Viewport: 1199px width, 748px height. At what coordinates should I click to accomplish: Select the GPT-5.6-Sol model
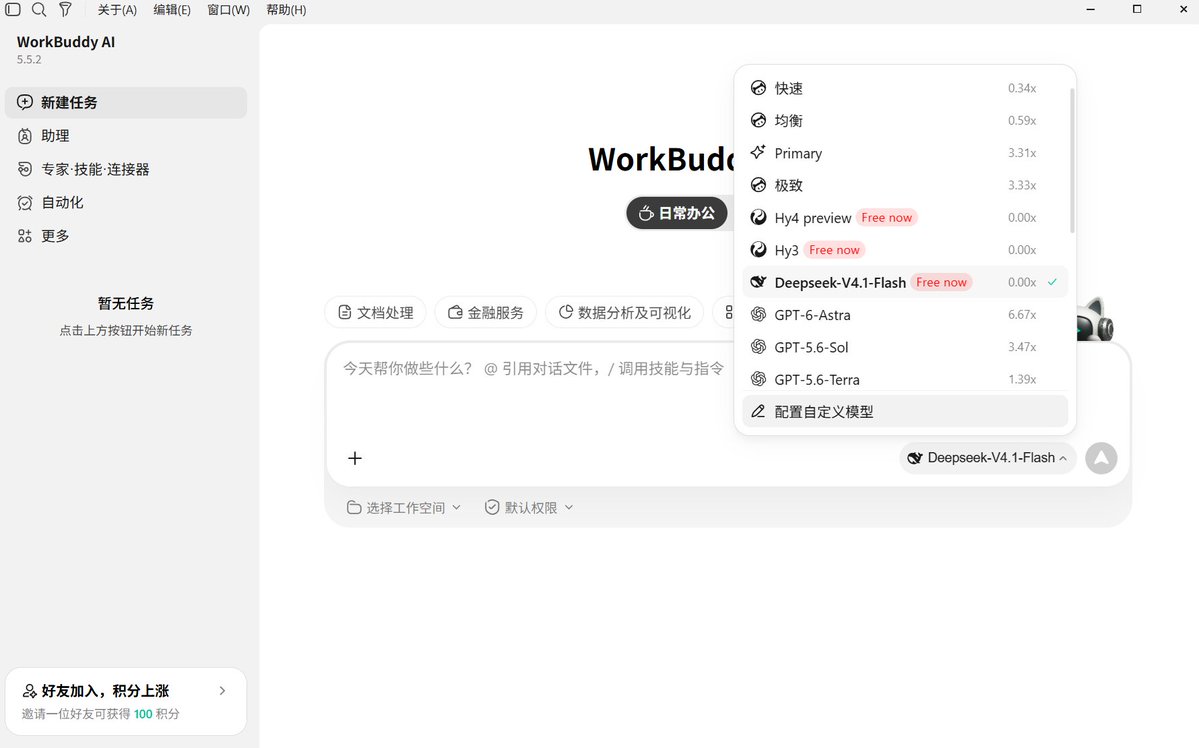[x=905, y=347]
